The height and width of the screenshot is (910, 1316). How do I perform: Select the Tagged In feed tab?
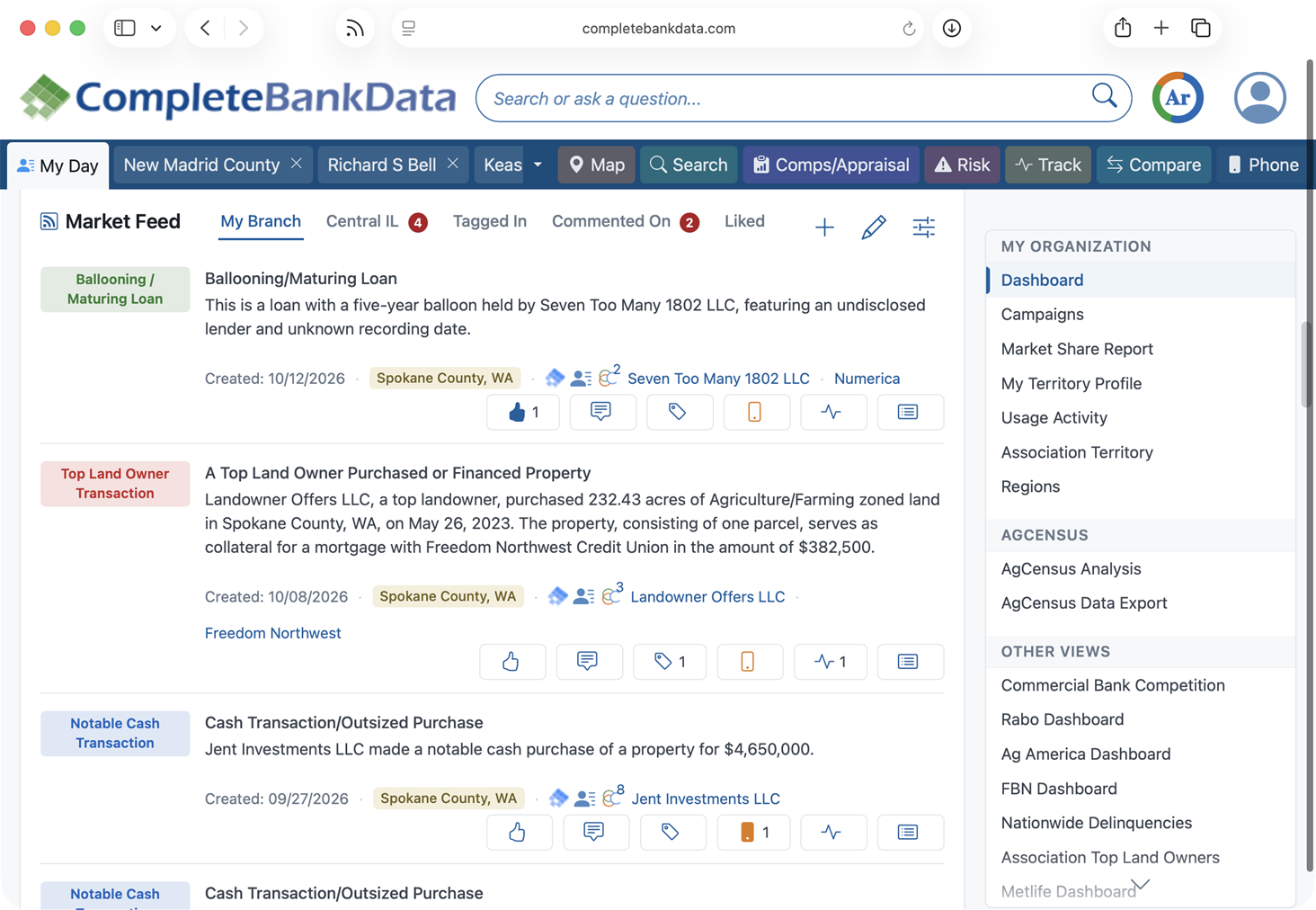coord(490,221)
